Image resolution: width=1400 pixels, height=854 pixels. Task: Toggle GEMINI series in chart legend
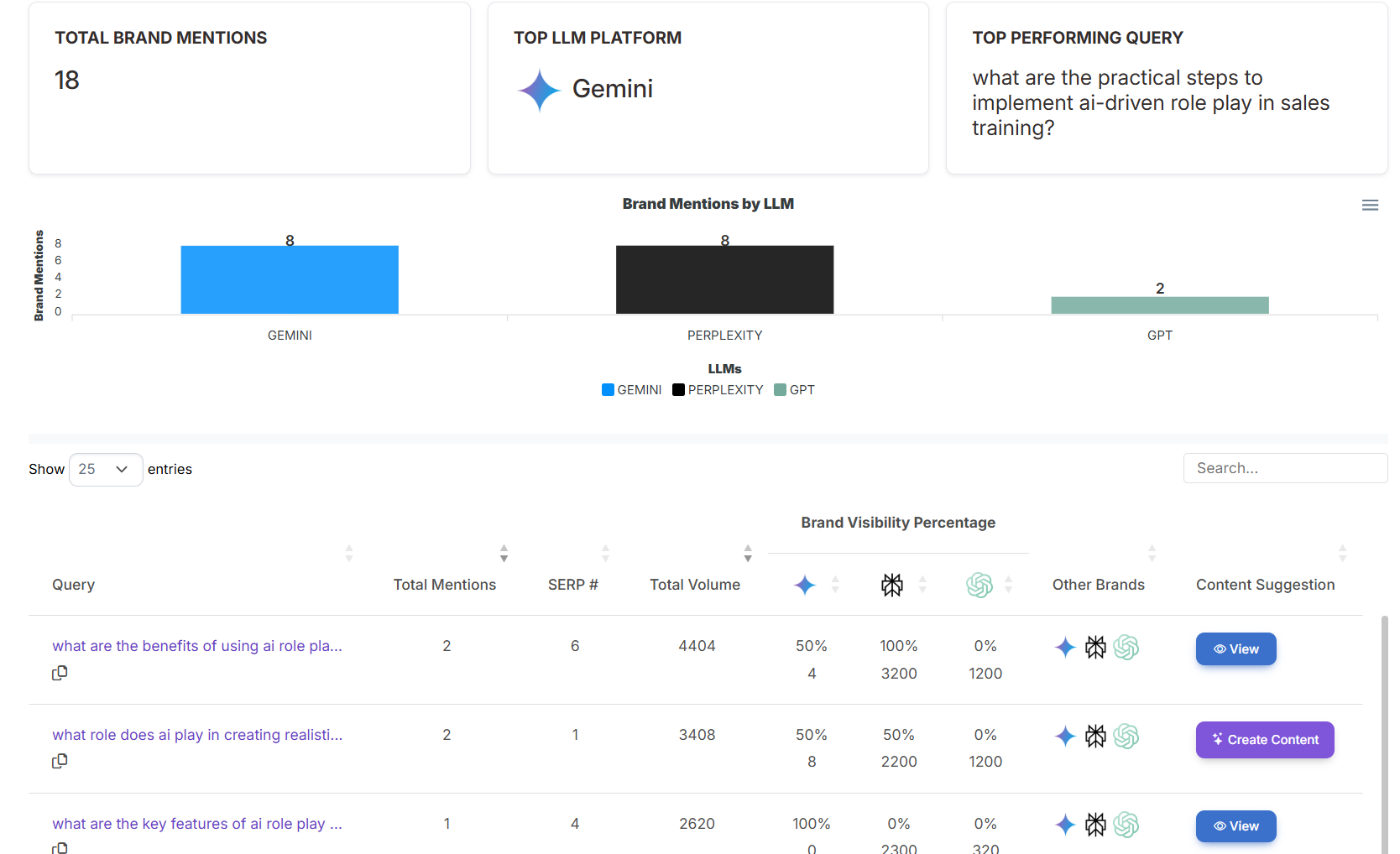(631, 390)
